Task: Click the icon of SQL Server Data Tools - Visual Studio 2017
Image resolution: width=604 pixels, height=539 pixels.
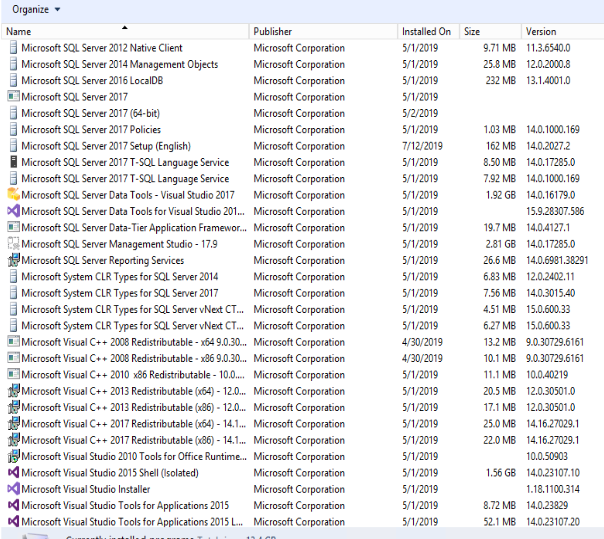Action: [13, 195]
